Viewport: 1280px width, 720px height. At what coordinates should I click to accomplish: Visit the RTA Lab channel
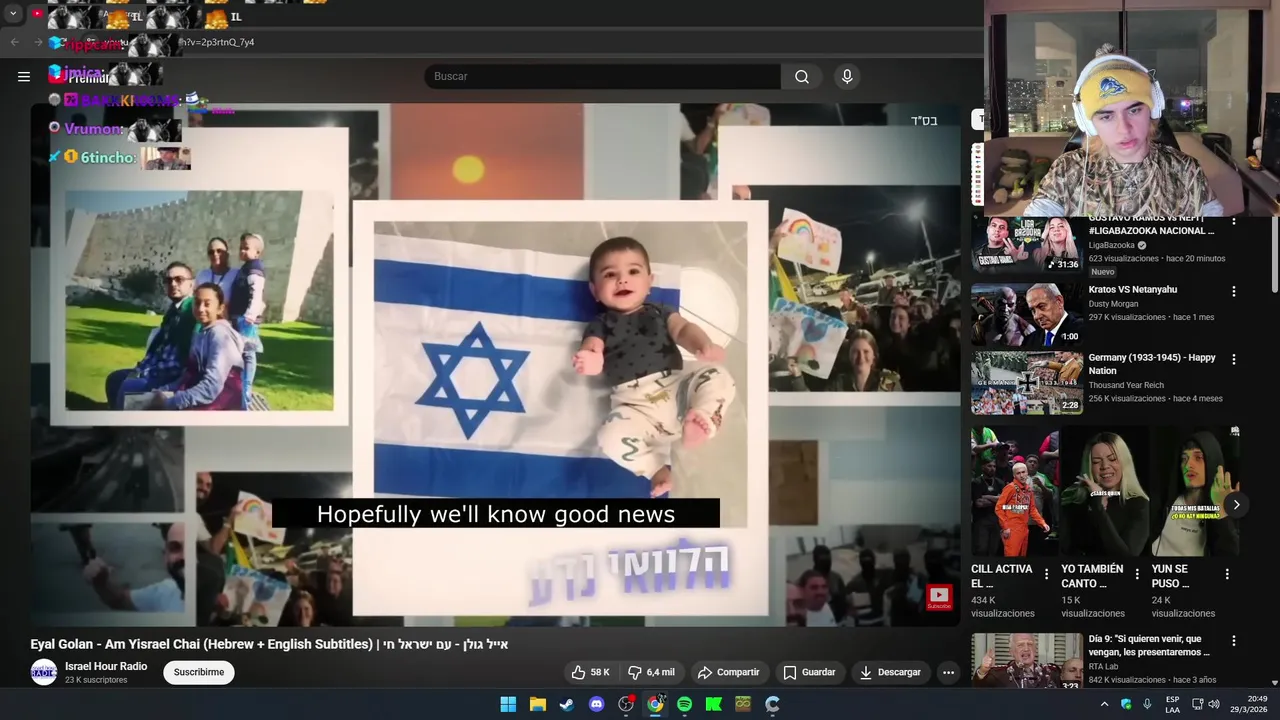(x=1103, y=666)
